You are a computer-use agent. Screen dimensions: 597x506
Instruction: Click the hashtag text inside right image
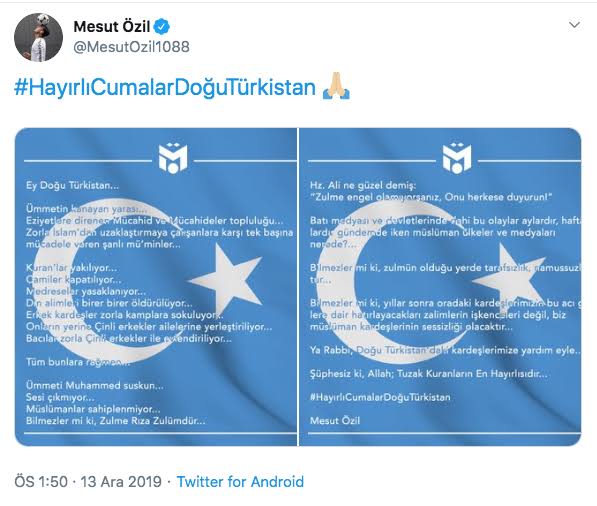point(380,397)
